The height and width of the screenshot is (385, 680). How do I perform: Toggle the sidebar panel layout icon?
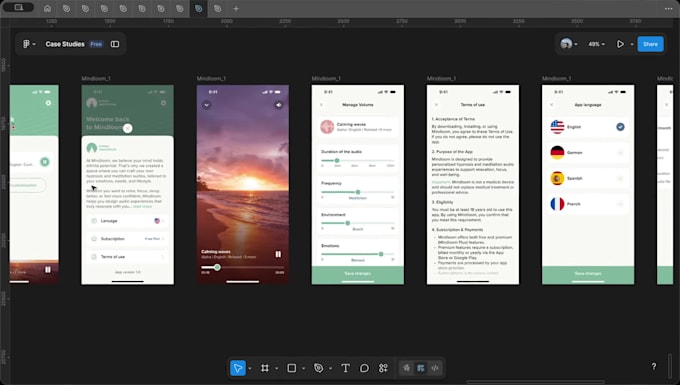click(115, 44)
